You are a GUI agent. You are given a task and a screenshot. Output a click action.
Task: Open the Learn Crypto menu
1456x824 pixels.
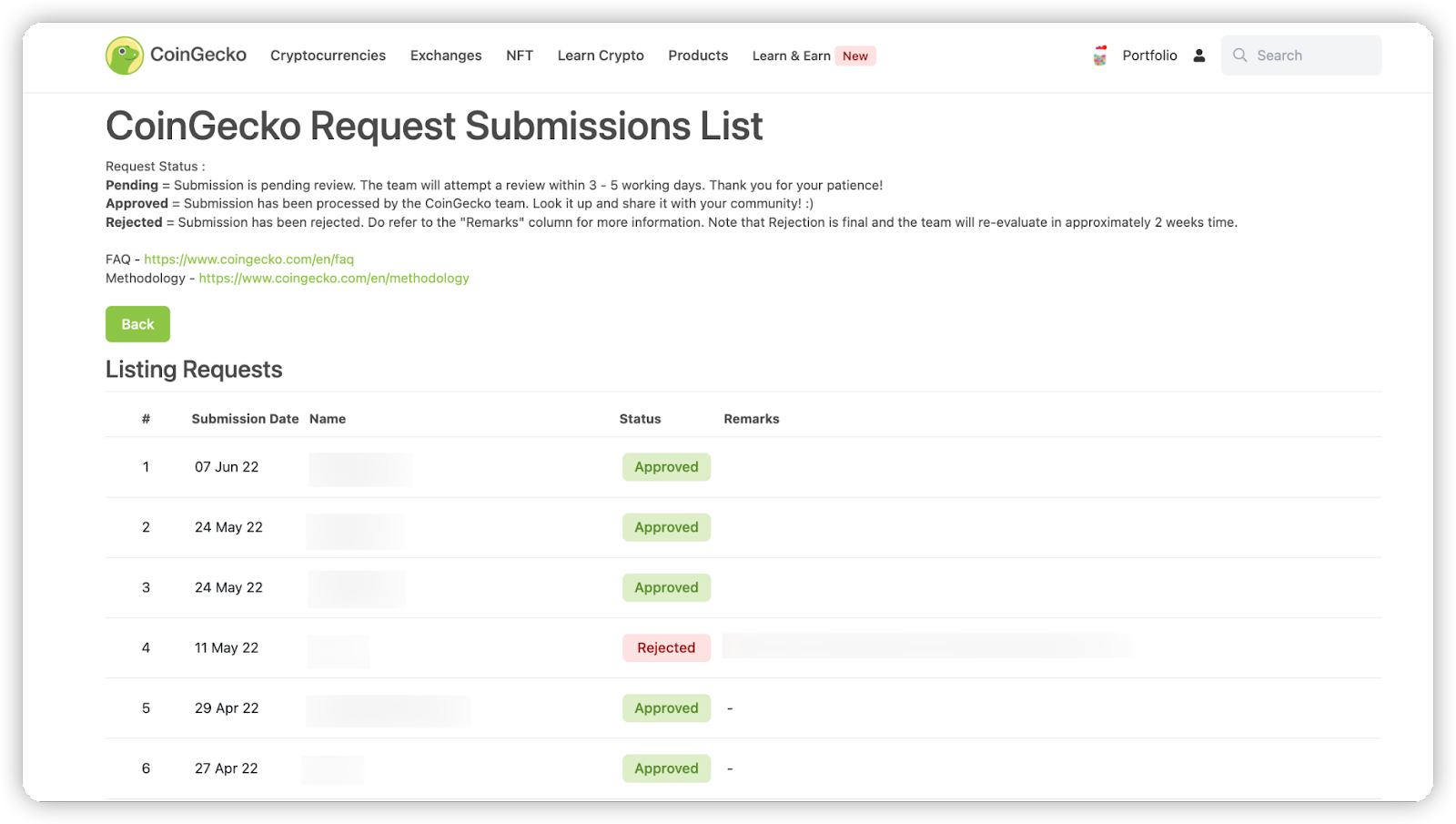pyautogui.click(x=601, y=56)
